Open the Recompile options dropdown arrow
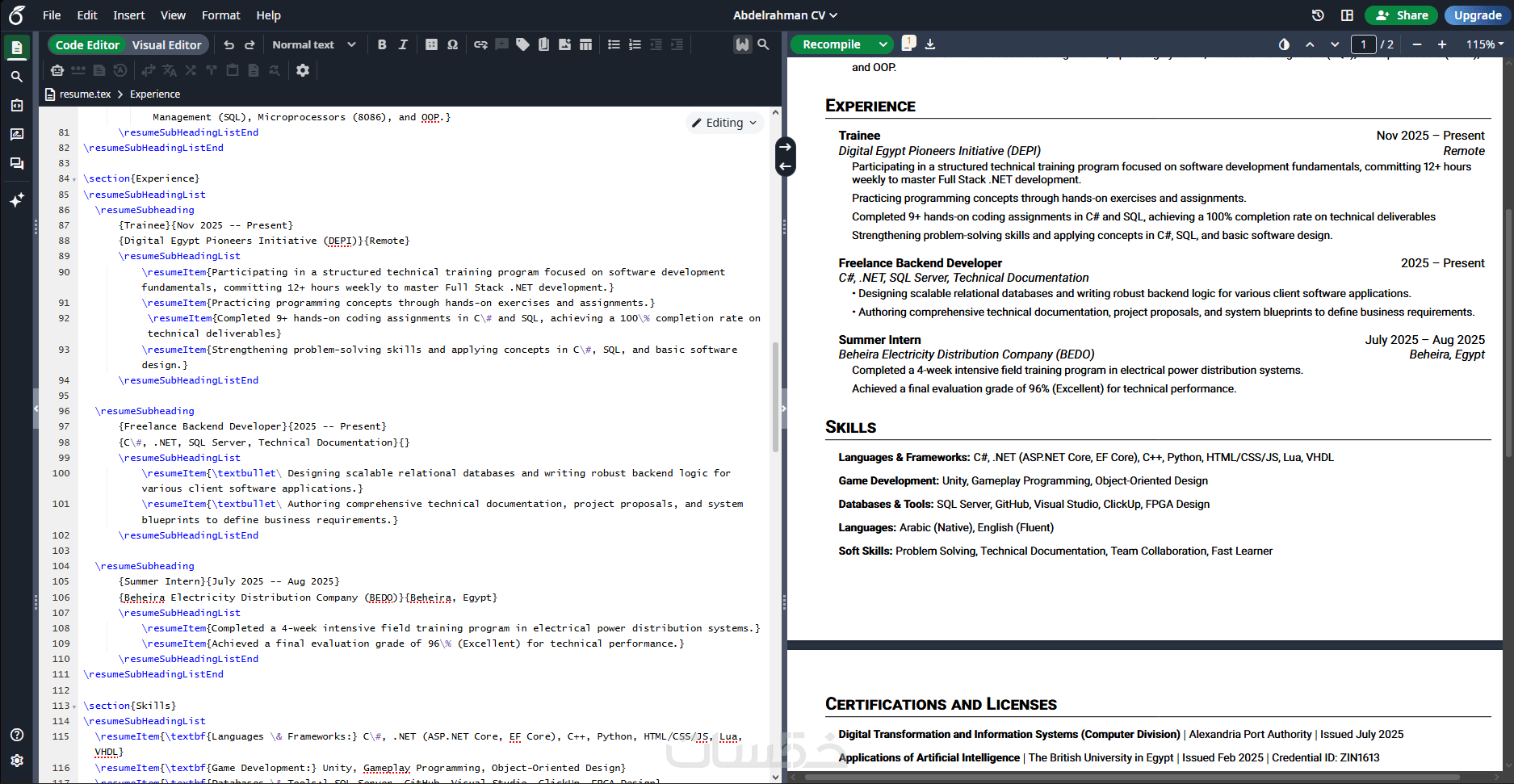This screenshot has height=784, width=1514. [x=883, y=44]
